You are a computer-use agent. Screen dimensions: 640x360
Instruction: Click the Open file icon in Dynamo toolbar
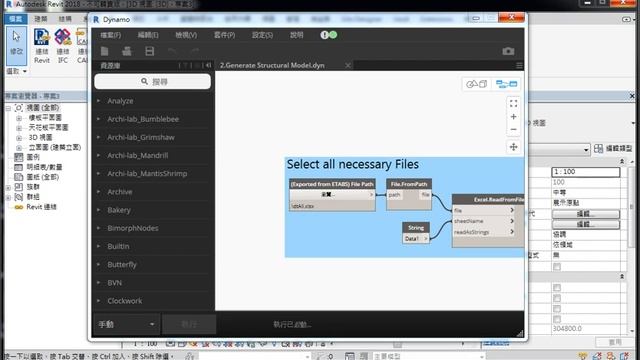point(127,51)
